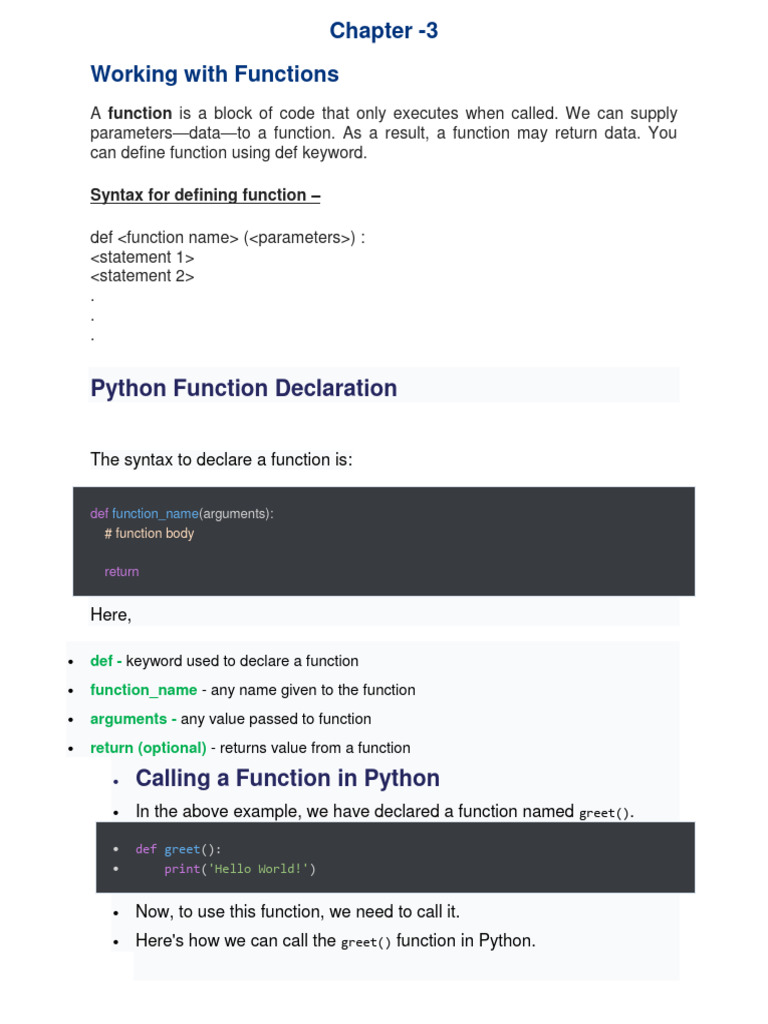
Task: Click the "Chapter -3" title
Action: tap(384, 31)
